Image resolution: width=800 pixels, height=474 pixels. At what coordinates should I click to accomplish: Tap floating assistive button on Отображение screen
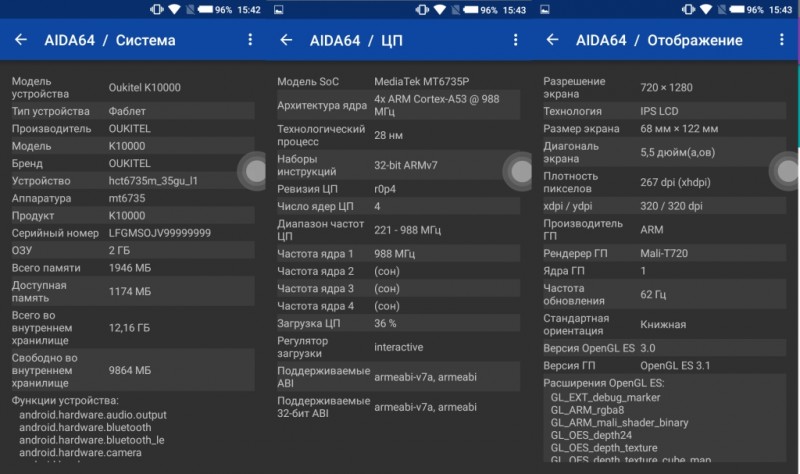point(784,171)
